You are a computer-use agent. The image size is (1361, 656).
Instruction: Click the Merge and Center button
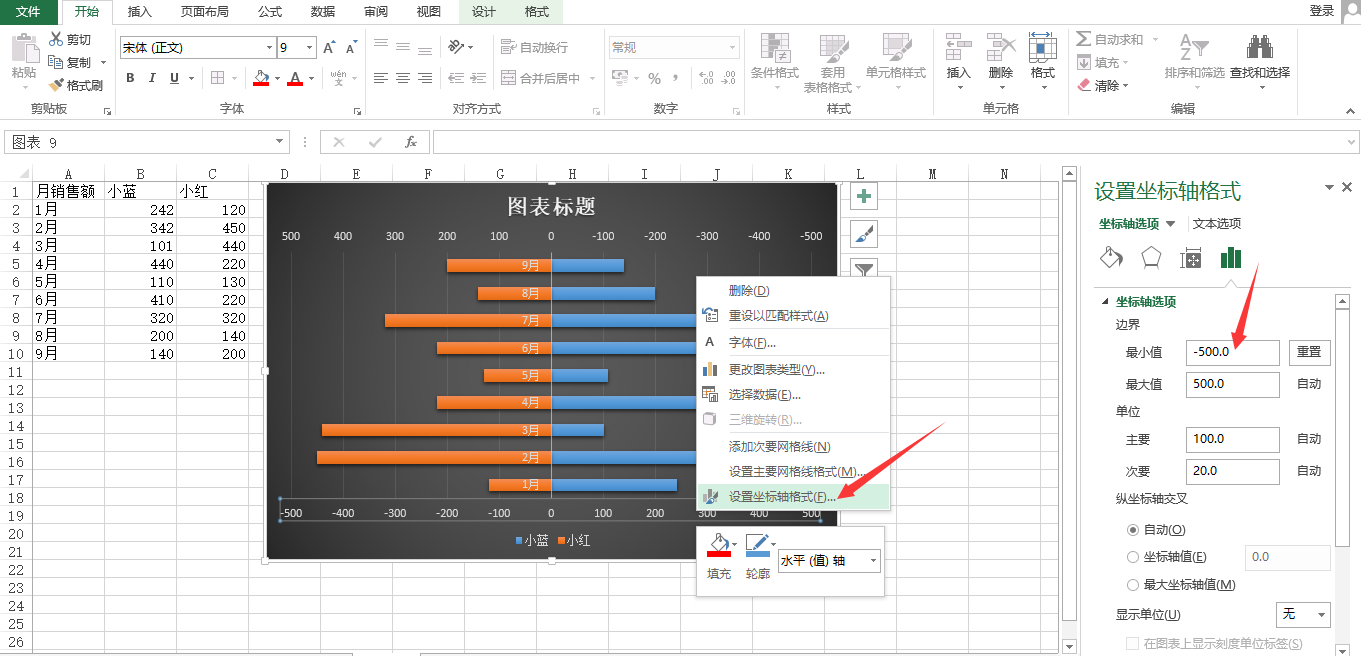pos(548,78)
